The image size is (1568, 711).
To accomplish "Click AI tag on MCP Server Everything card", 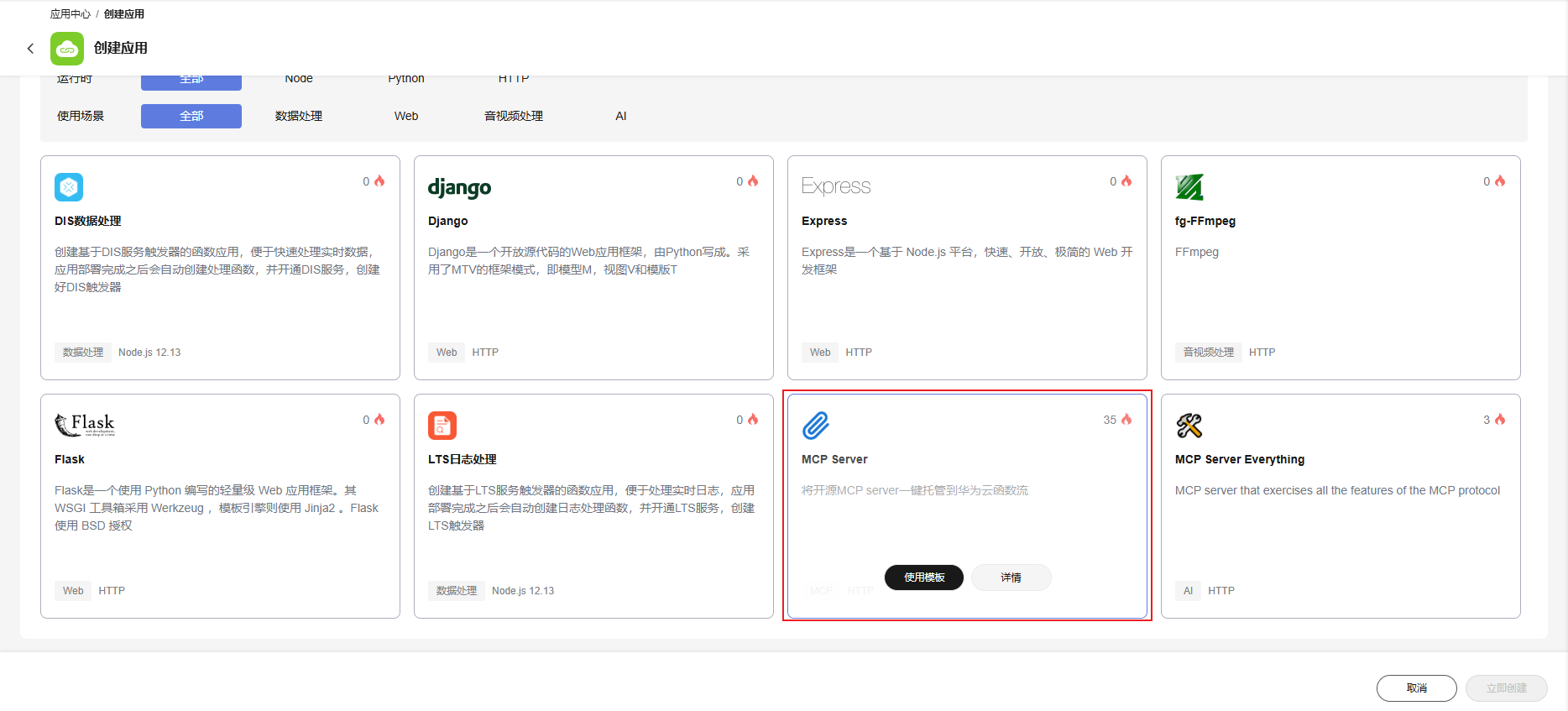I will tap(1189, 591).
